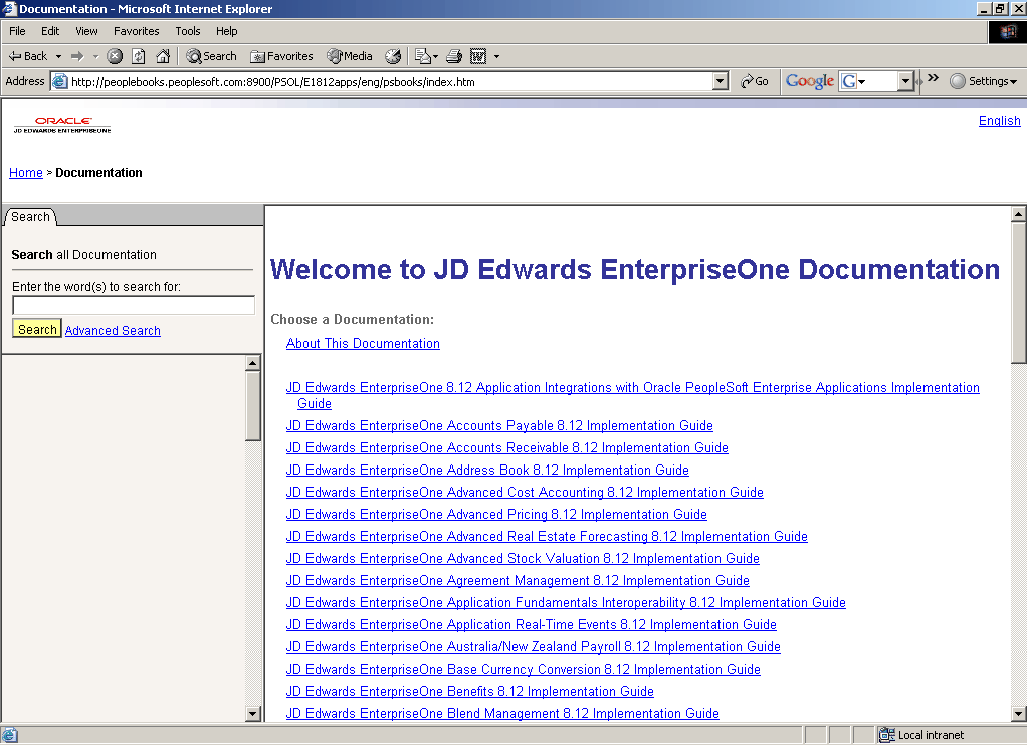Stop page loading with the Stop icon

[115, 56]
